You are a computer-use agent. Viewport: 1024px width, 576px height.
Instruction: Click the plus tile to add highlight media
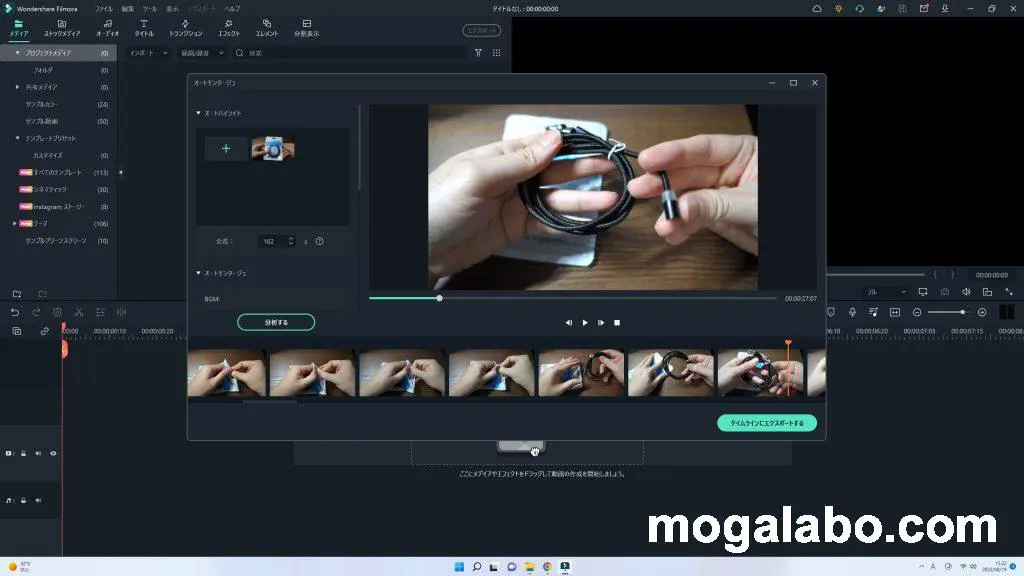point(226,149)
